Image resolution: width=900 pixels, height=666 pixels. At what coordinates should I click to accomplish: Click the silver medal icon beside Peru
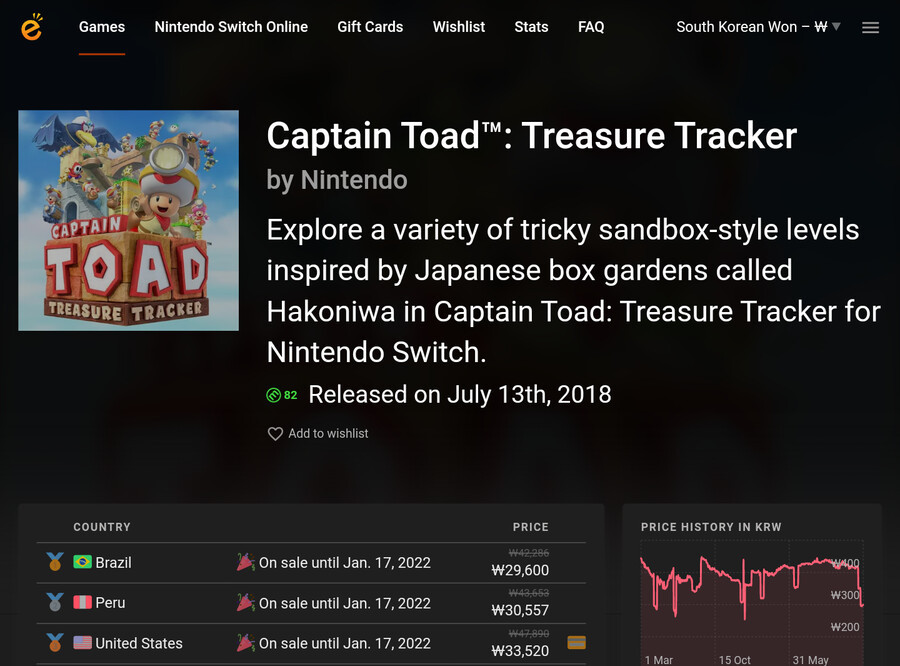coord(55,602)
